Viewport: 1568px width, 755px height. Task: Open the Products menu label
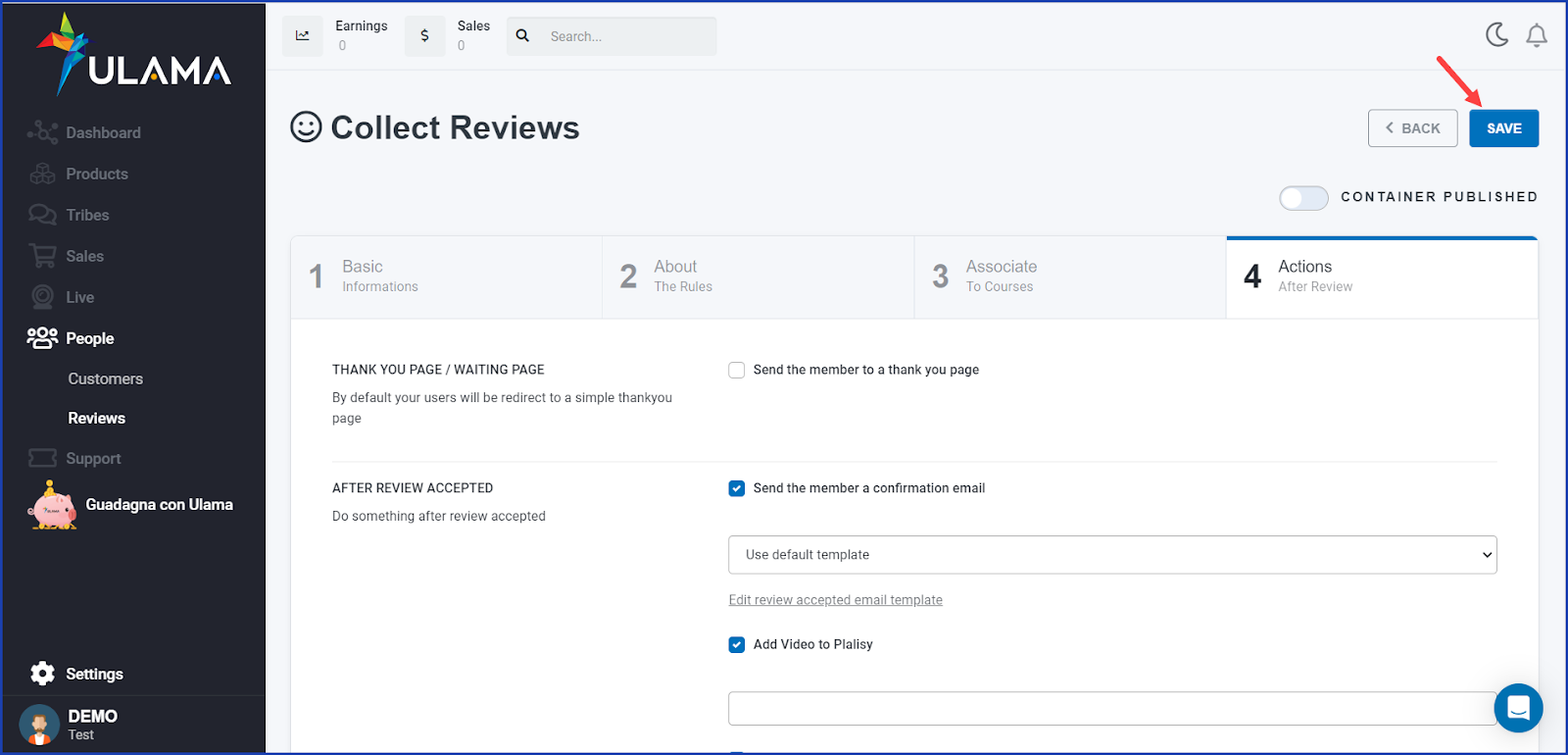pyautogui.click(x=97, y=174)
